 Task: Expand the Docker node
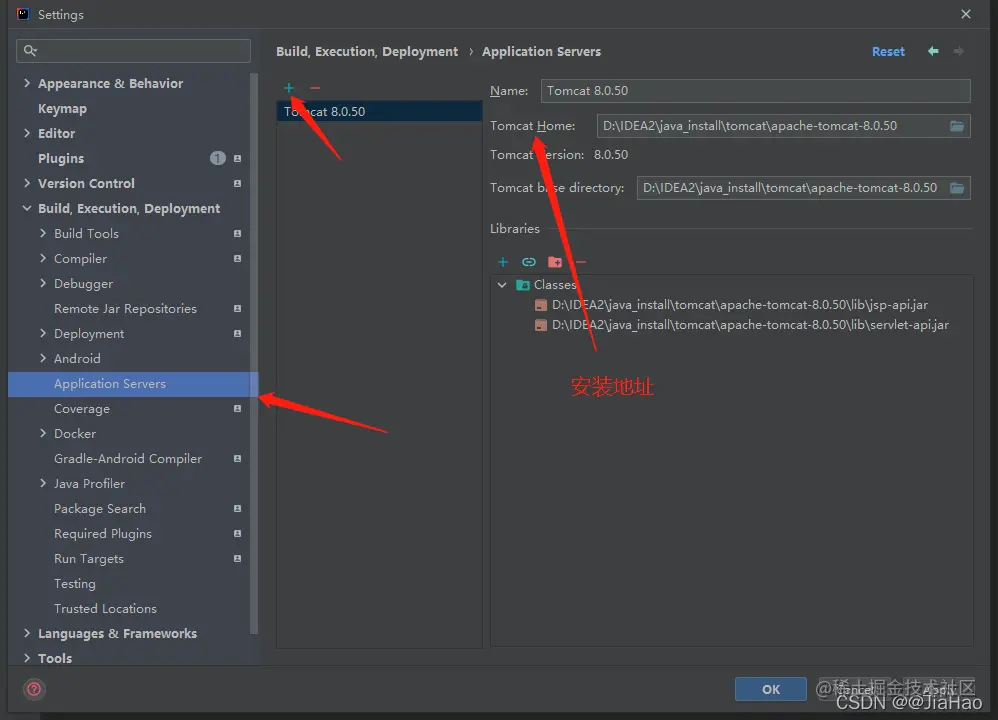[43, 433]
